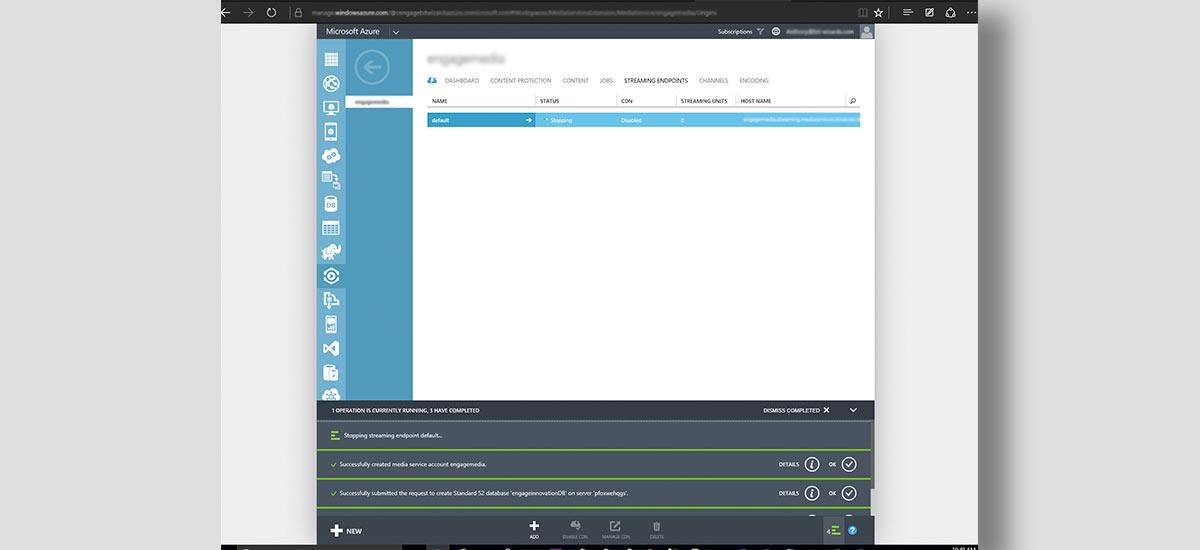Switch to the Content Protection tab
The image size is (1200, 550).
click(x=521, y=80)
